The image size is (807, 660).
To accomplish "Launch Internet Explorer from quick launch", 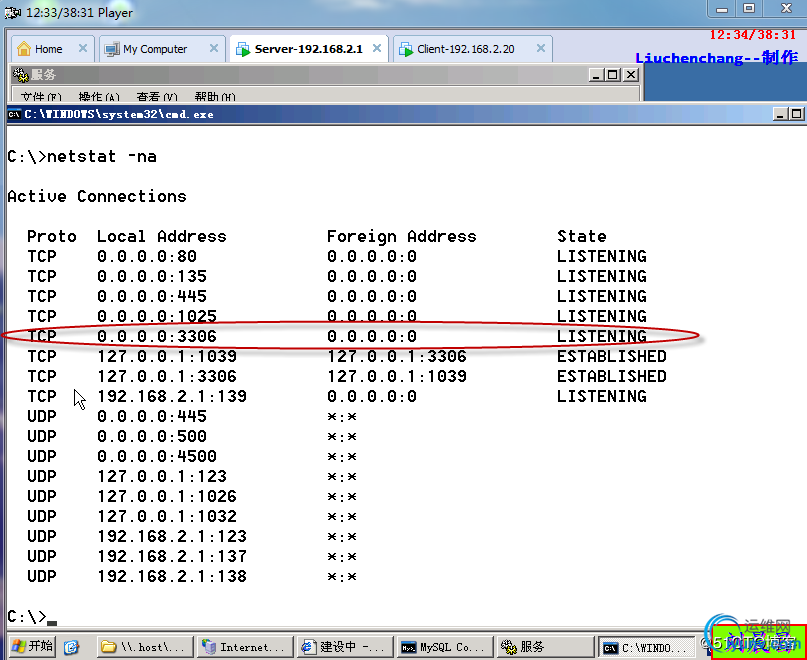I will click(x=72, y=647).
